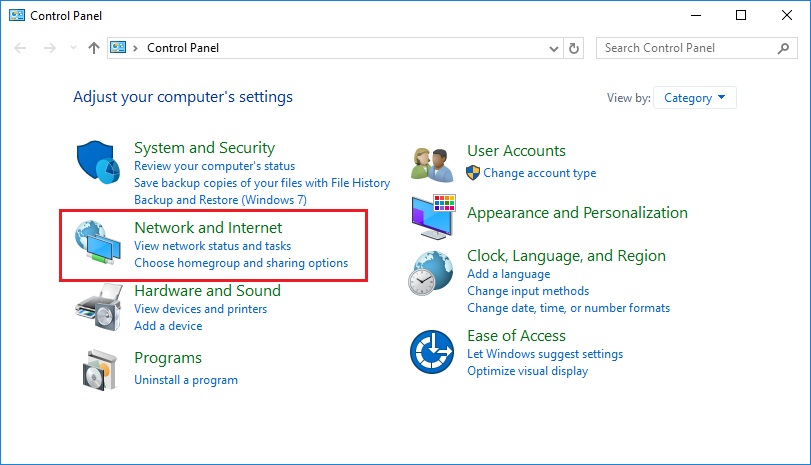Open the Change account type link
Image resolution: width=811 pixels, height=465 pixels.
[539, 173]
